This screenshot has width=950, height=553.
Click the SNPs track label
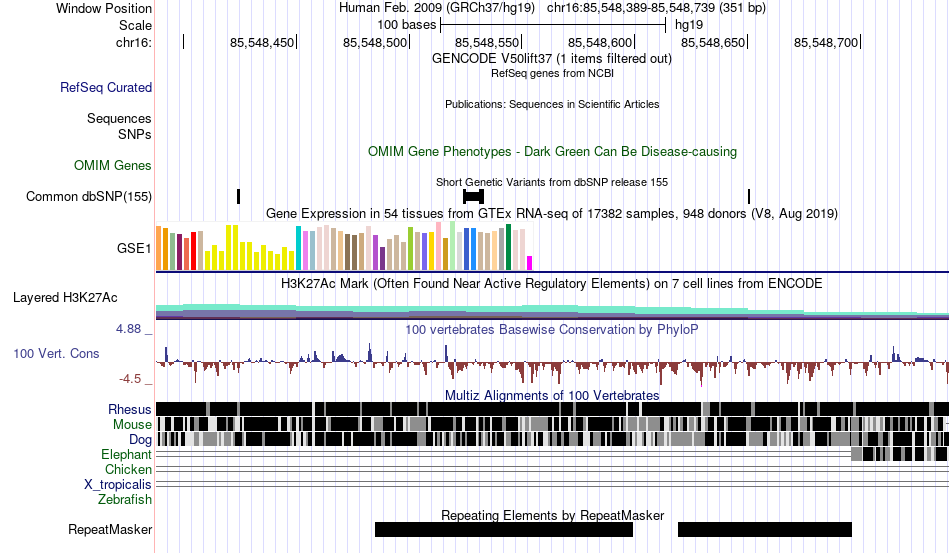pos(135,134)
